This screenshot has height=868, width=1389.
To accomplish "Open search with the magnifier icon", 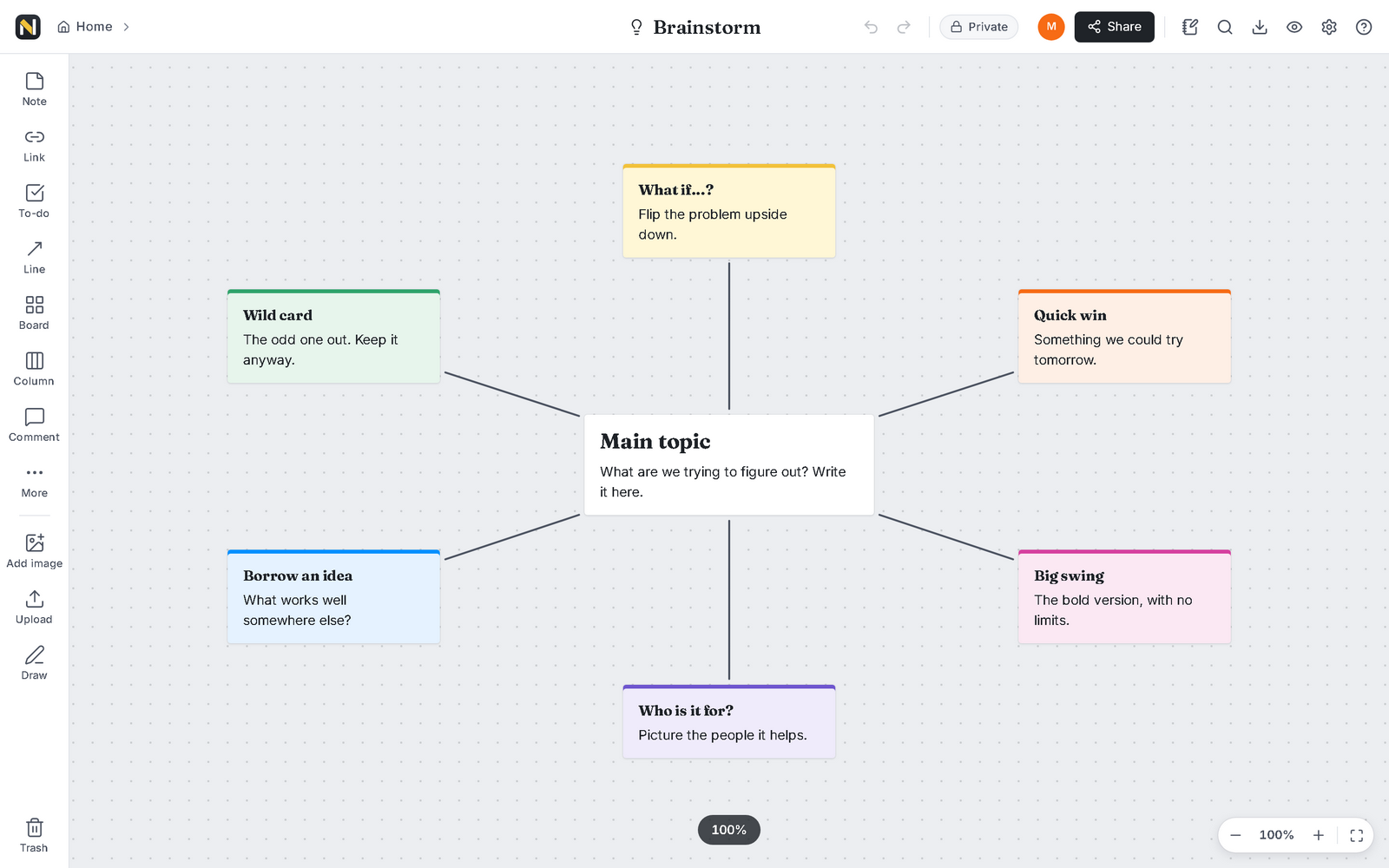I will (1225, 27).
